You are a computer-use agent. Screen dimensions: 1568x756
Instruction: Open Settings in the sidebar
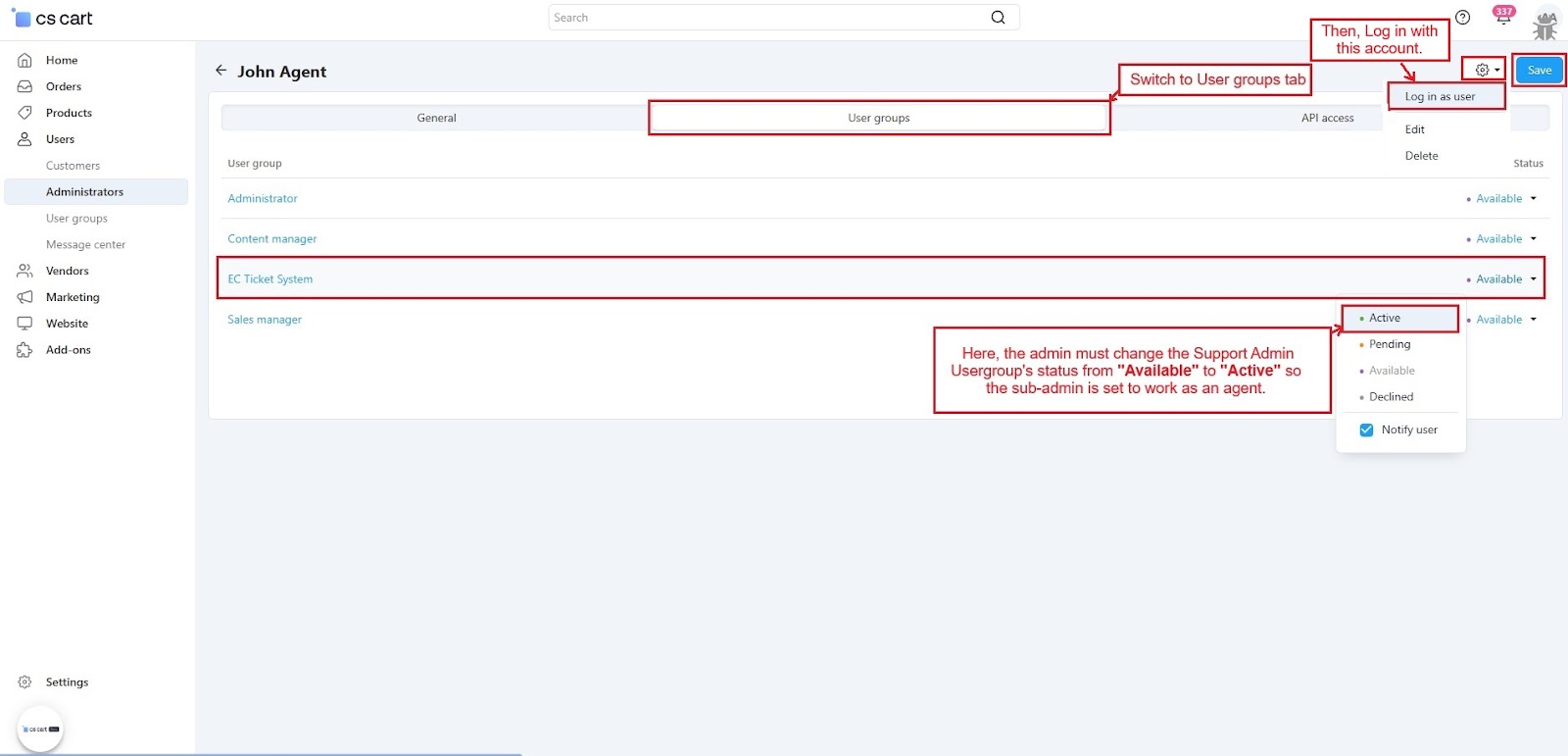pyautogui.click(x=67, y=682)
